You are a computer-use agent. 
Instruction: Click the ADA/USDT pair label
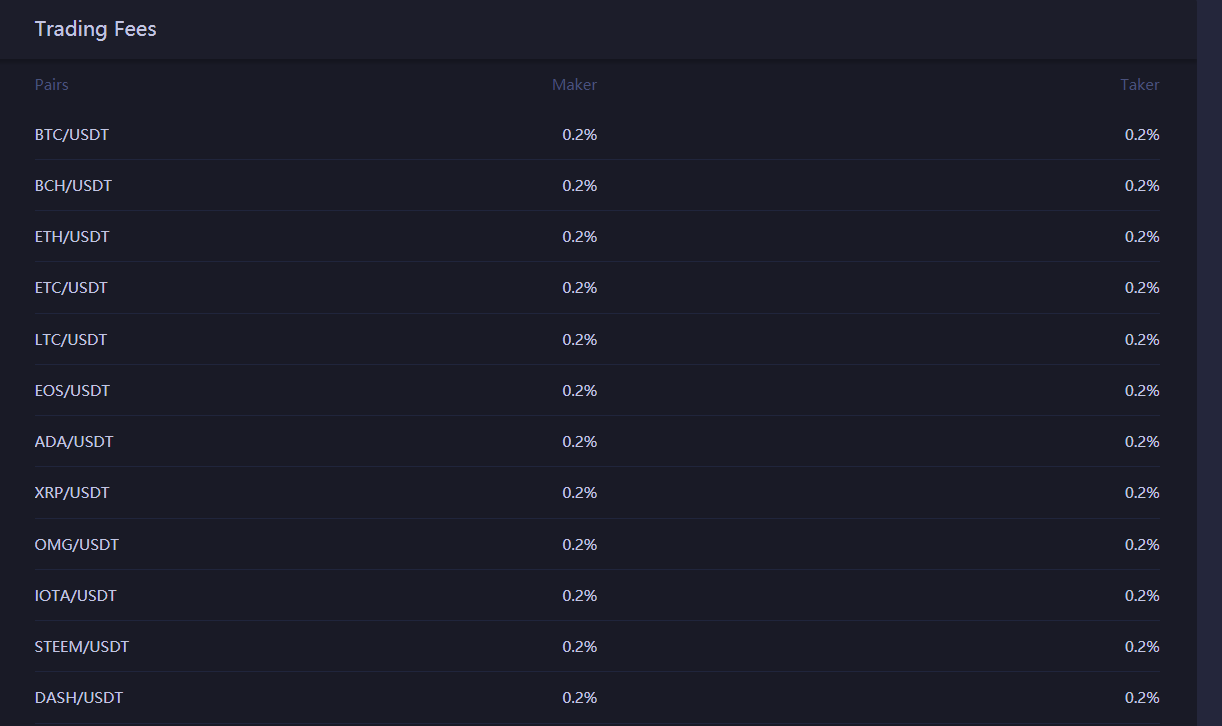click(x=74, y=442)
